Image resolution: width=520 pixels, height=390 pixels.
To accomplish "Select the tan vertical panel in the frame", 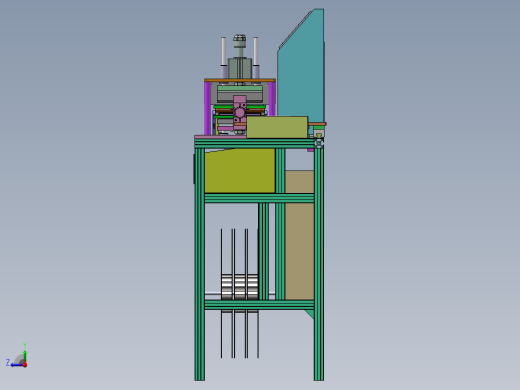I will [x=300, y=235].
